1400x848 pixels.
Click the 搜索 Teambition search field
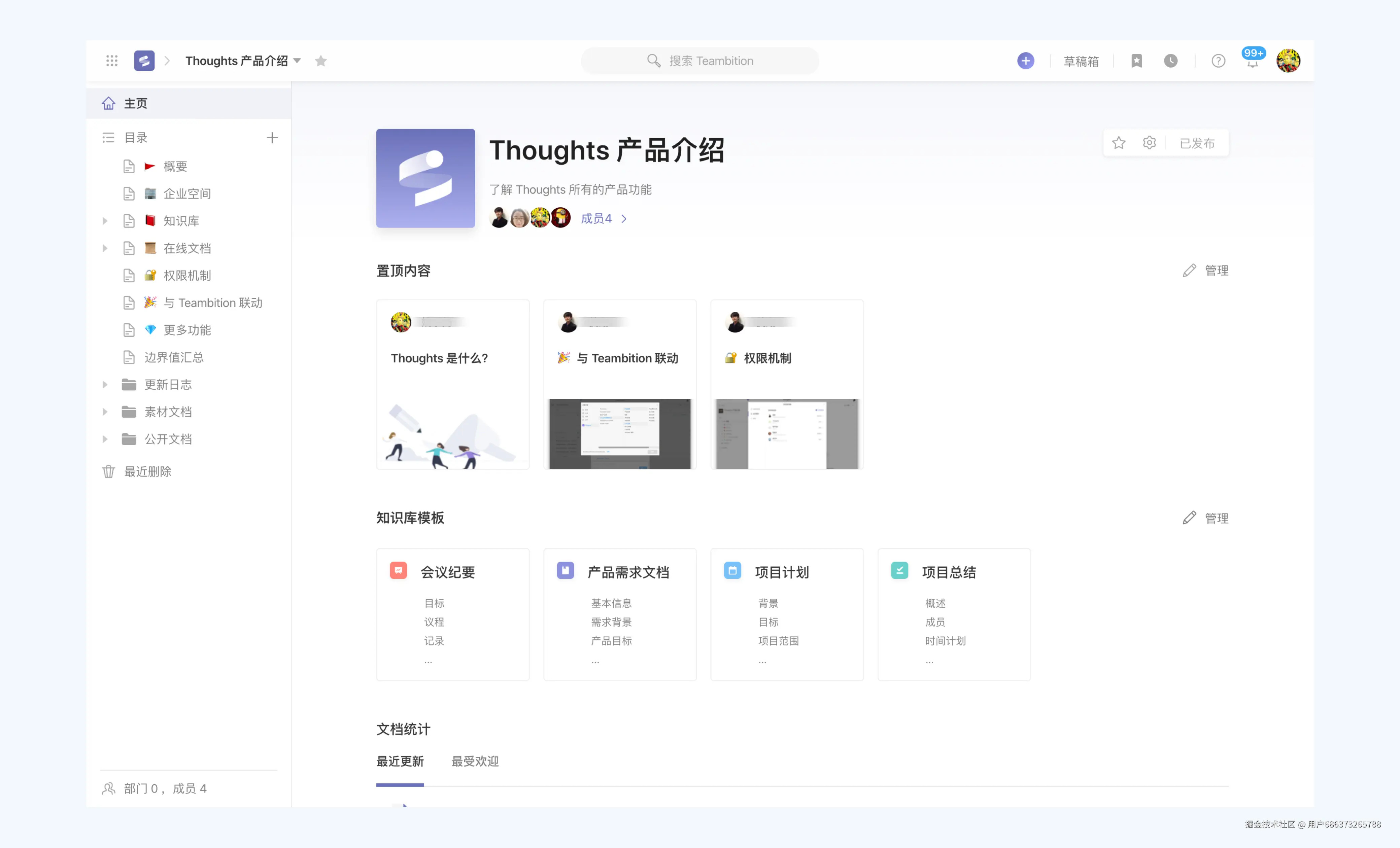click(700, 61)
